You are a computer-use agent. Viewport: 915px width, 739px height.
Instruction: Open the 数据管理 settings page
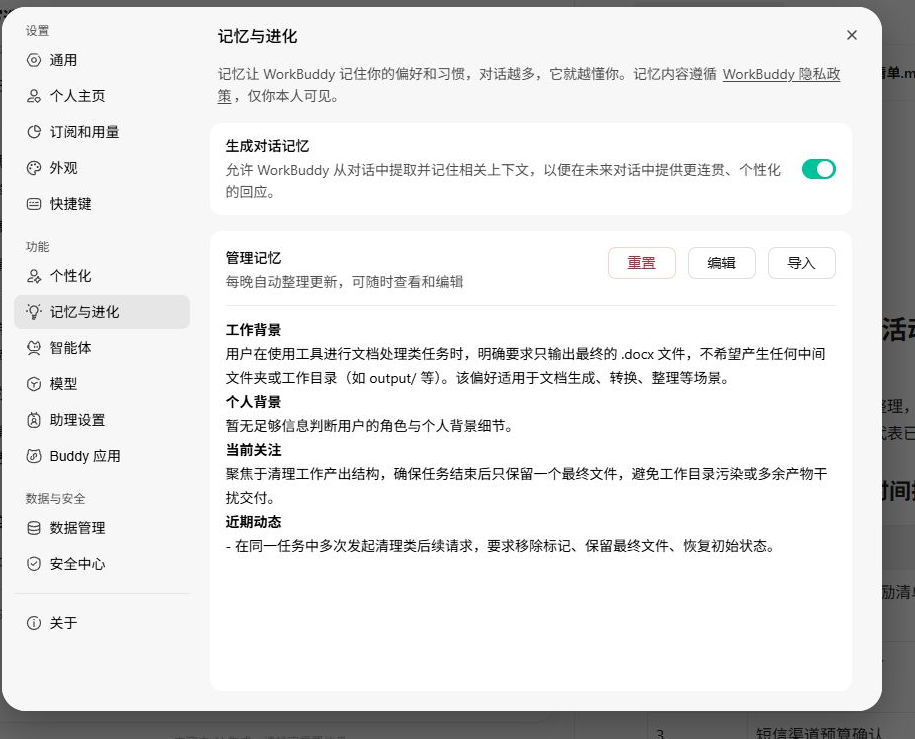102,528
